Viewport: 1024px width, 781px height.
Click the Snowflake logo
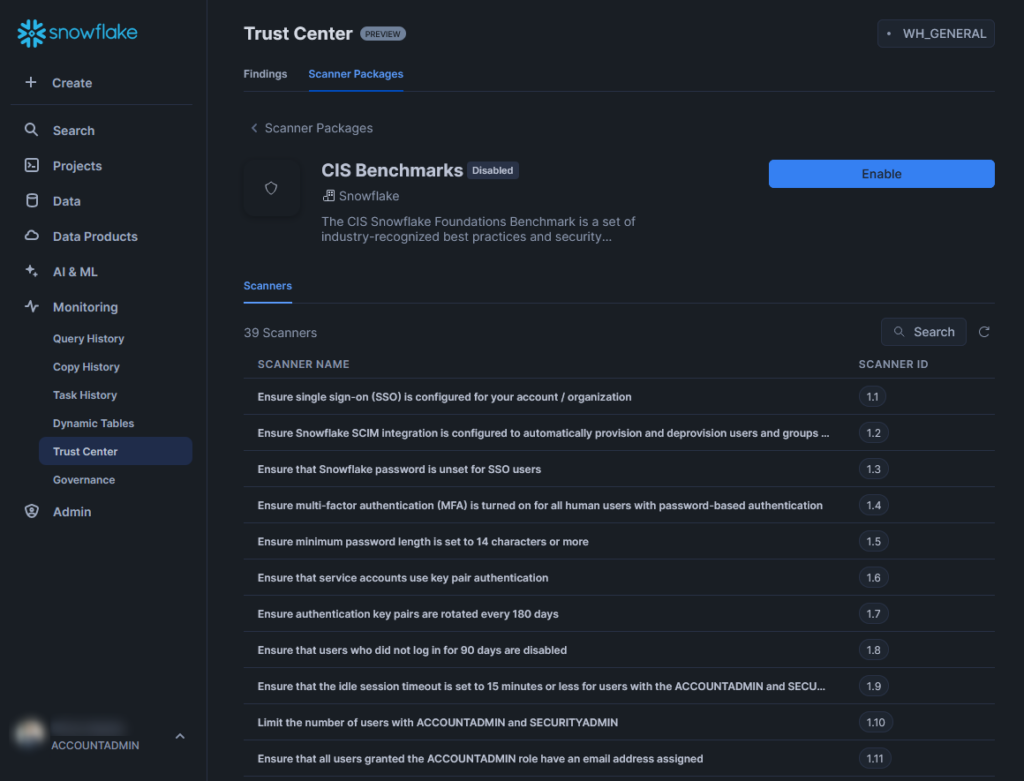pos(76,32)
